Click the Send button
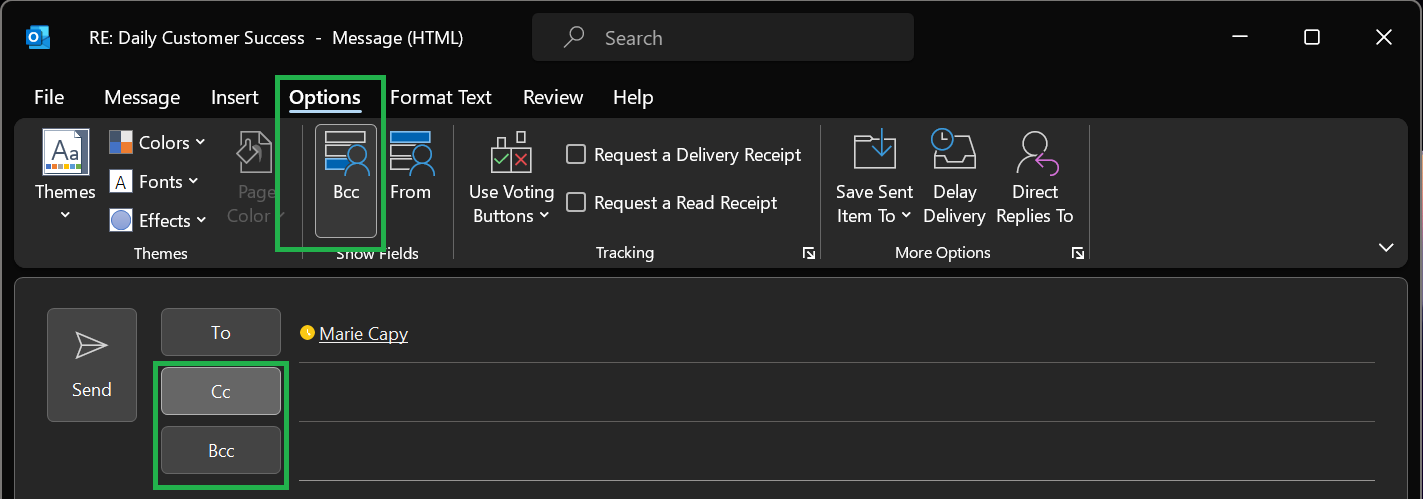Image resolution: width=1423 pixels, height=499 pixels. pos(91,365)
